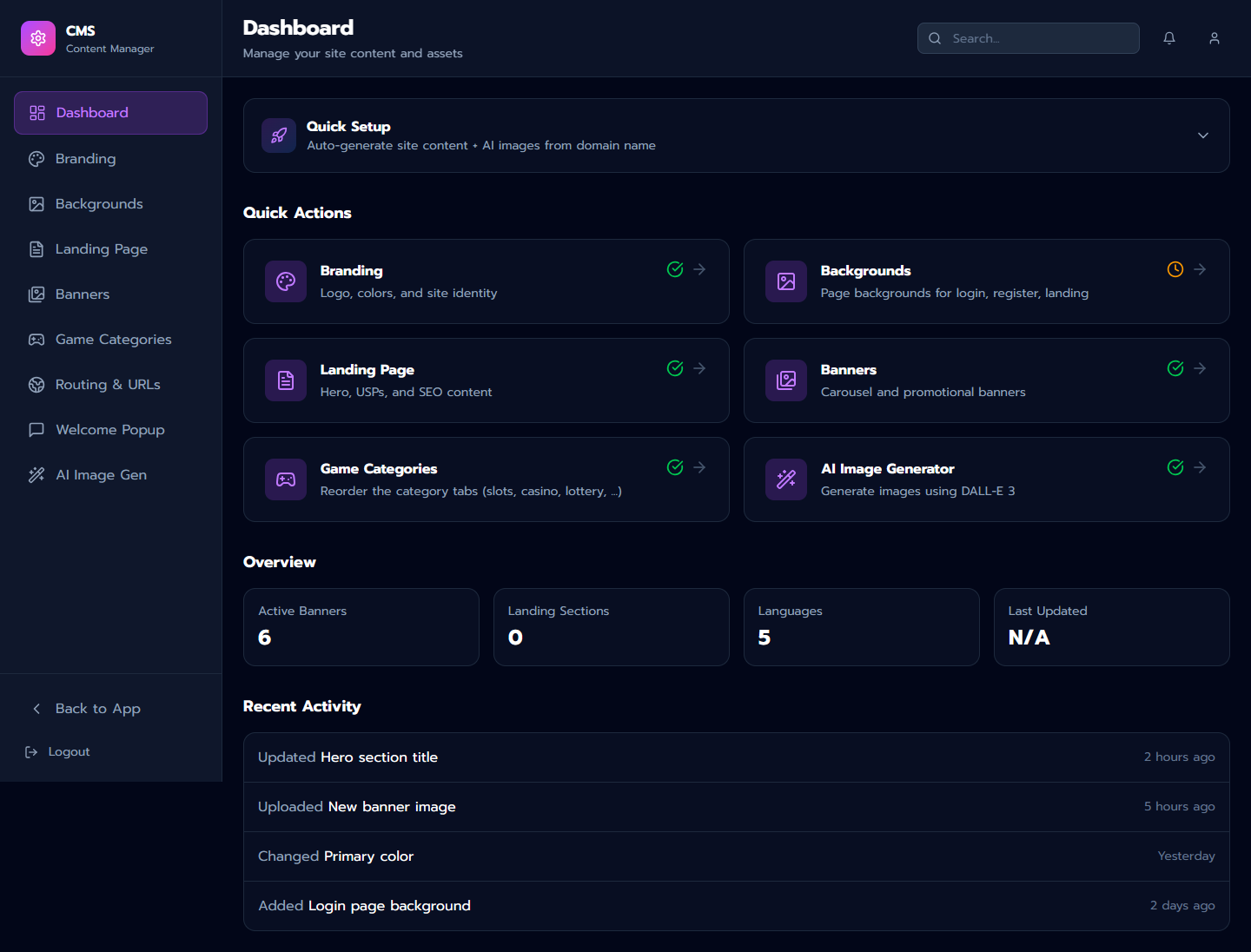Click the Languages overview card
This screenshot has height=952, width=1251.
[x=862, y=627]
